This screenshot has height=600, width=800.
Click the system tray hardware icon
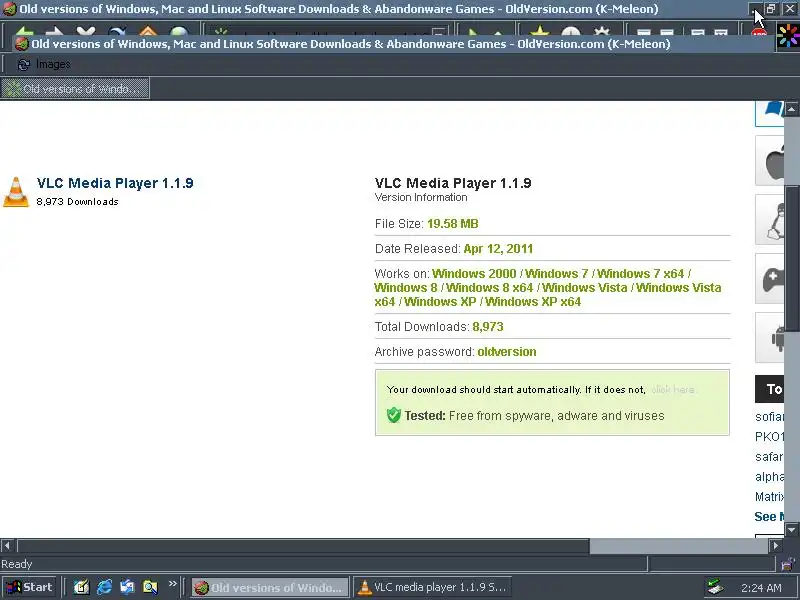(x=715, y=587)
